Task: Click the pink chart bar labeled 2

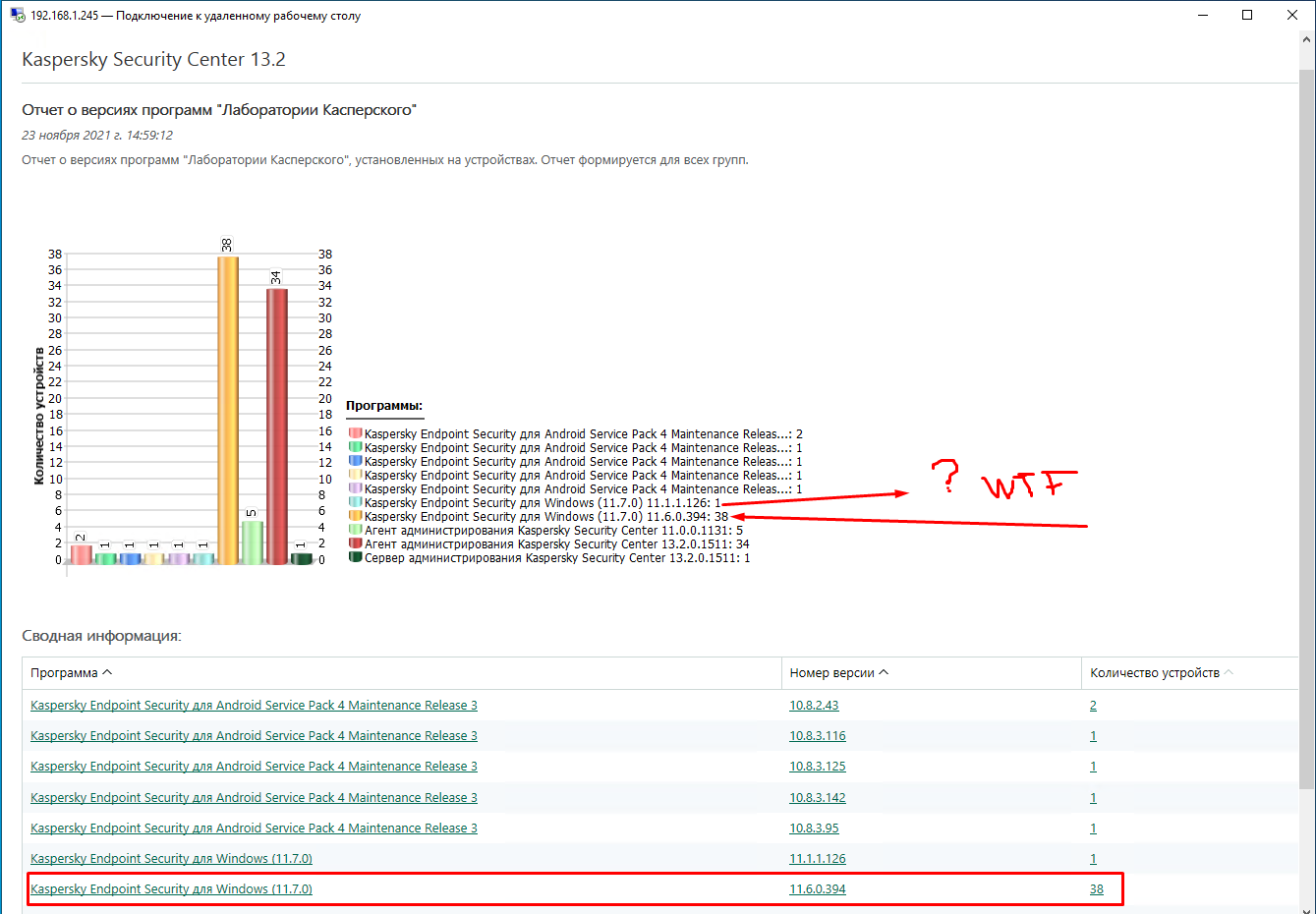Action: (x=81, y=554)
